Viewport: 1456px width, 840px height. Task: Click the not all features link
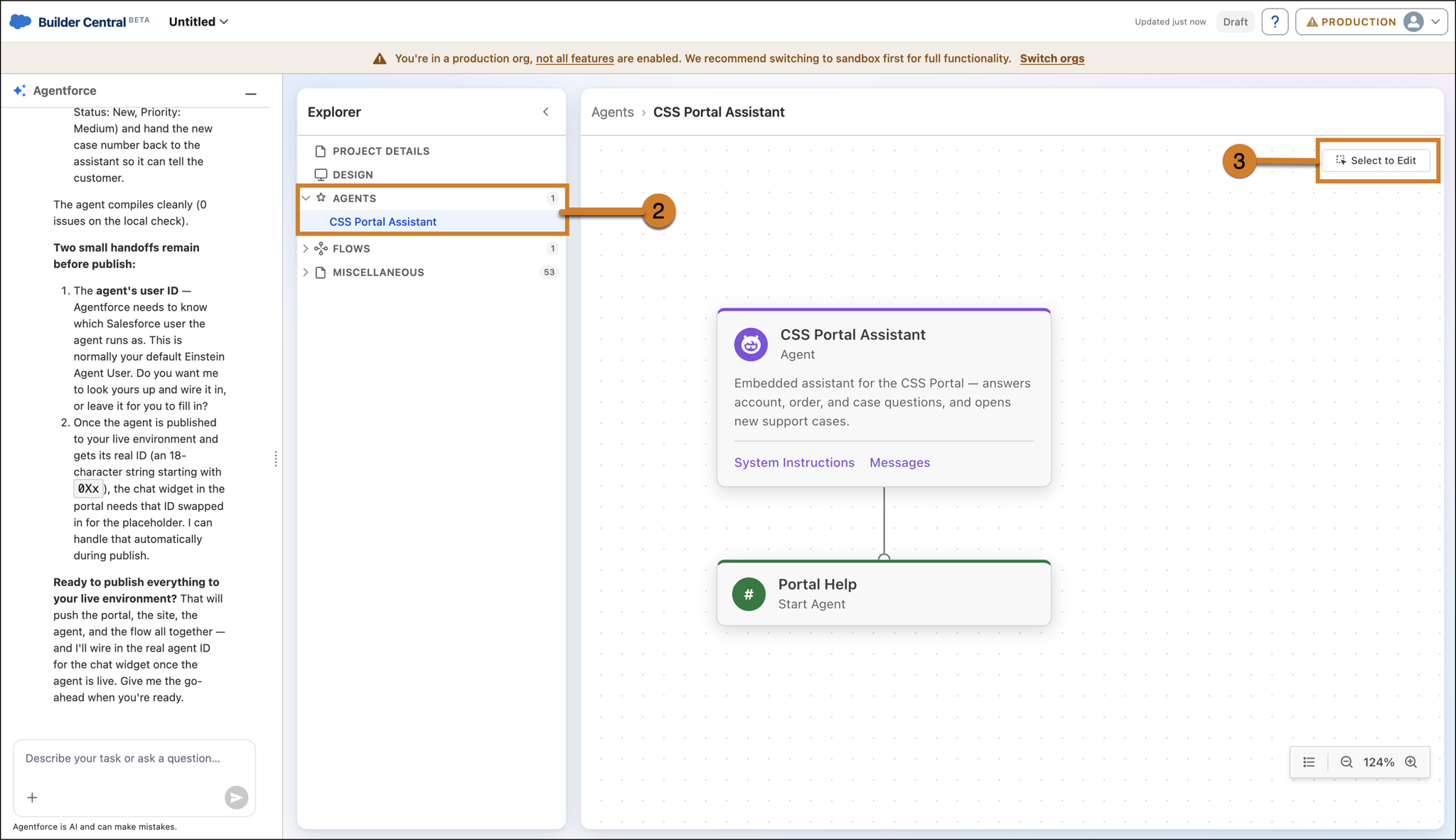(x=574, y=58)
